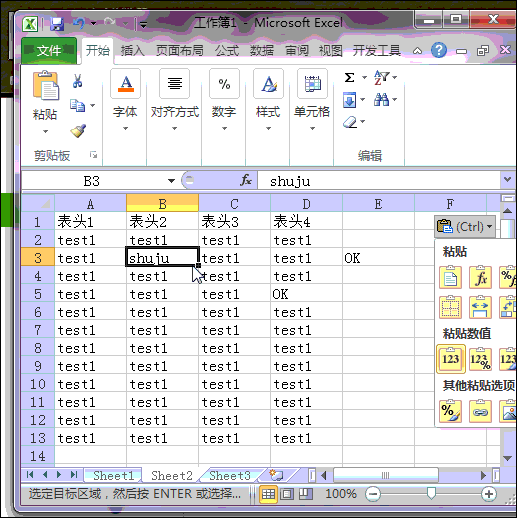Expand the Paste dropdown arrow

(45, 131)
